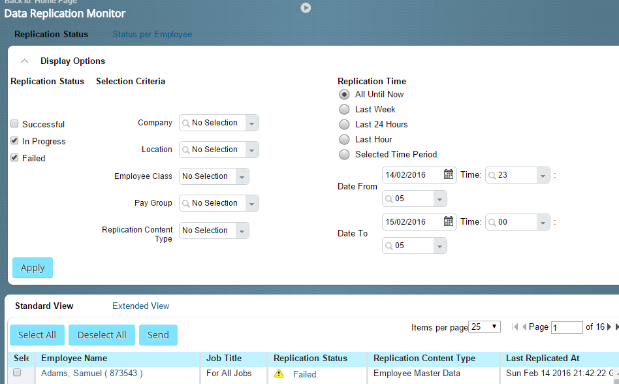Click the Date To field showing 15/02/2016

413,222
